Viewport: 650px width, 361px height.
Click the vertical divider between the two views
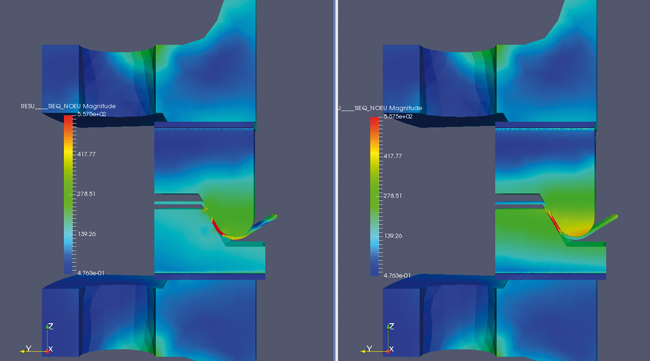336,180
